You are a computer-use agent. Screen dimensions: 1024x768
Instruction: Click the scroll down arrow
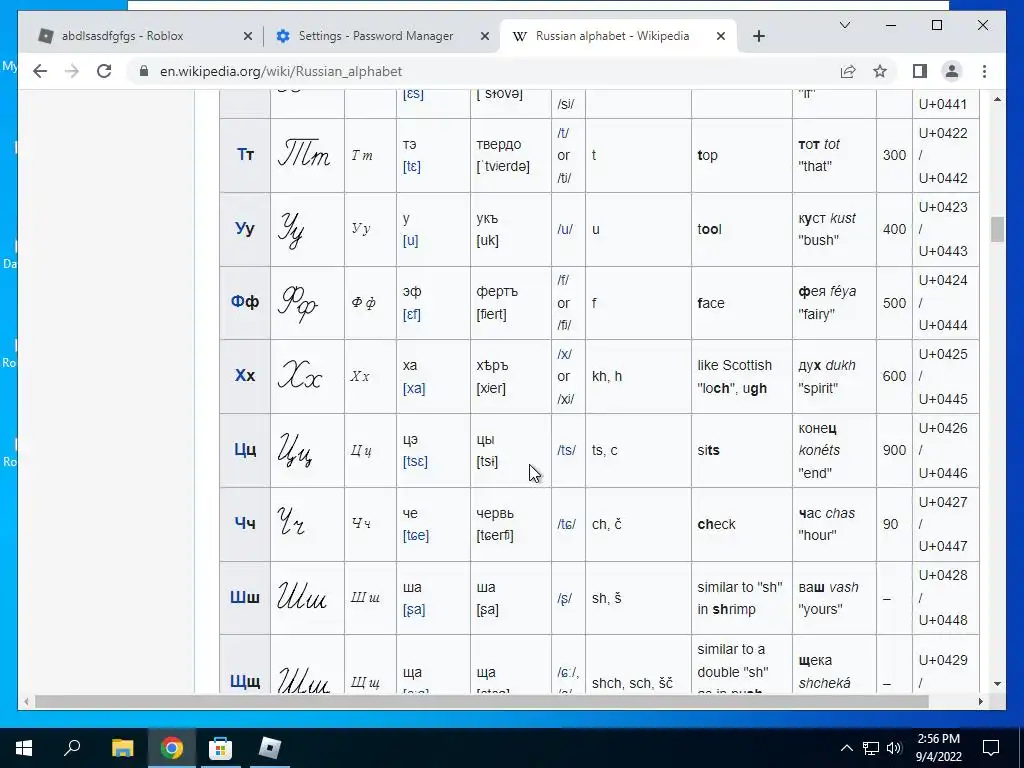[x=997, y=684]
